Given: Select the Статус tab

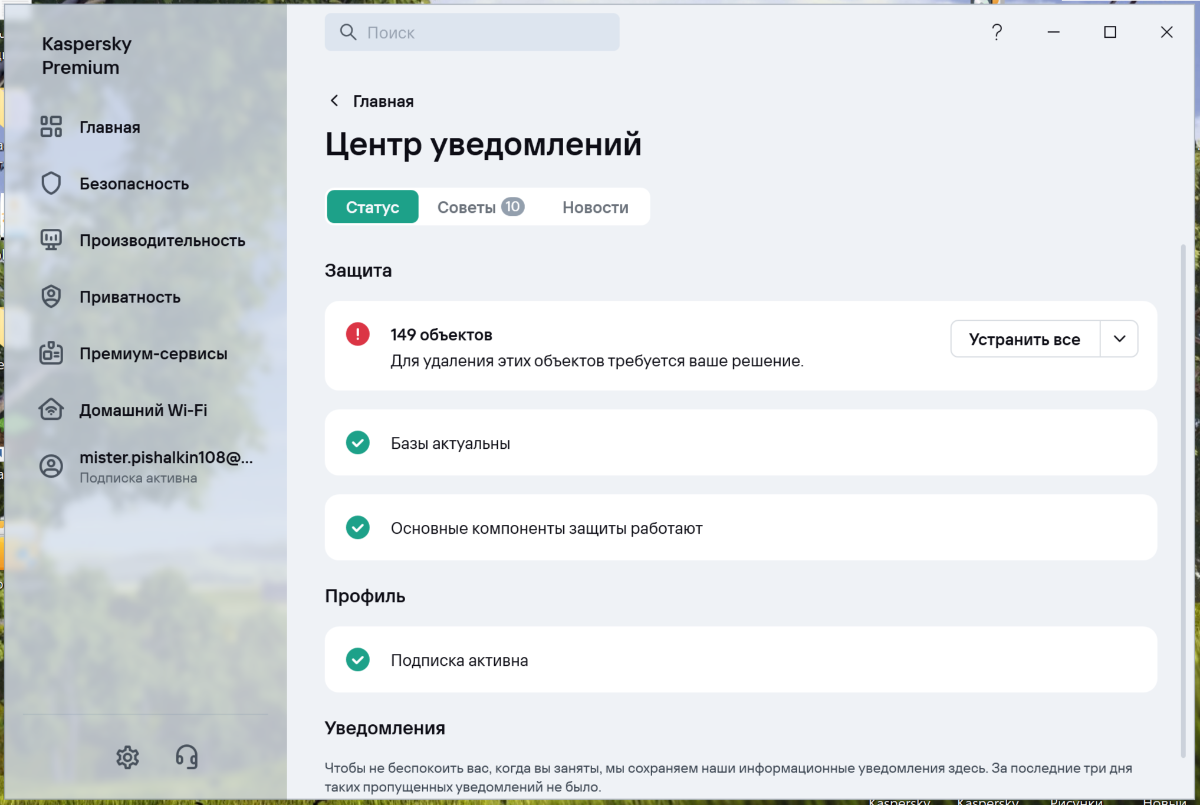Looking at the screenshot, I should [x=373, y=207].
